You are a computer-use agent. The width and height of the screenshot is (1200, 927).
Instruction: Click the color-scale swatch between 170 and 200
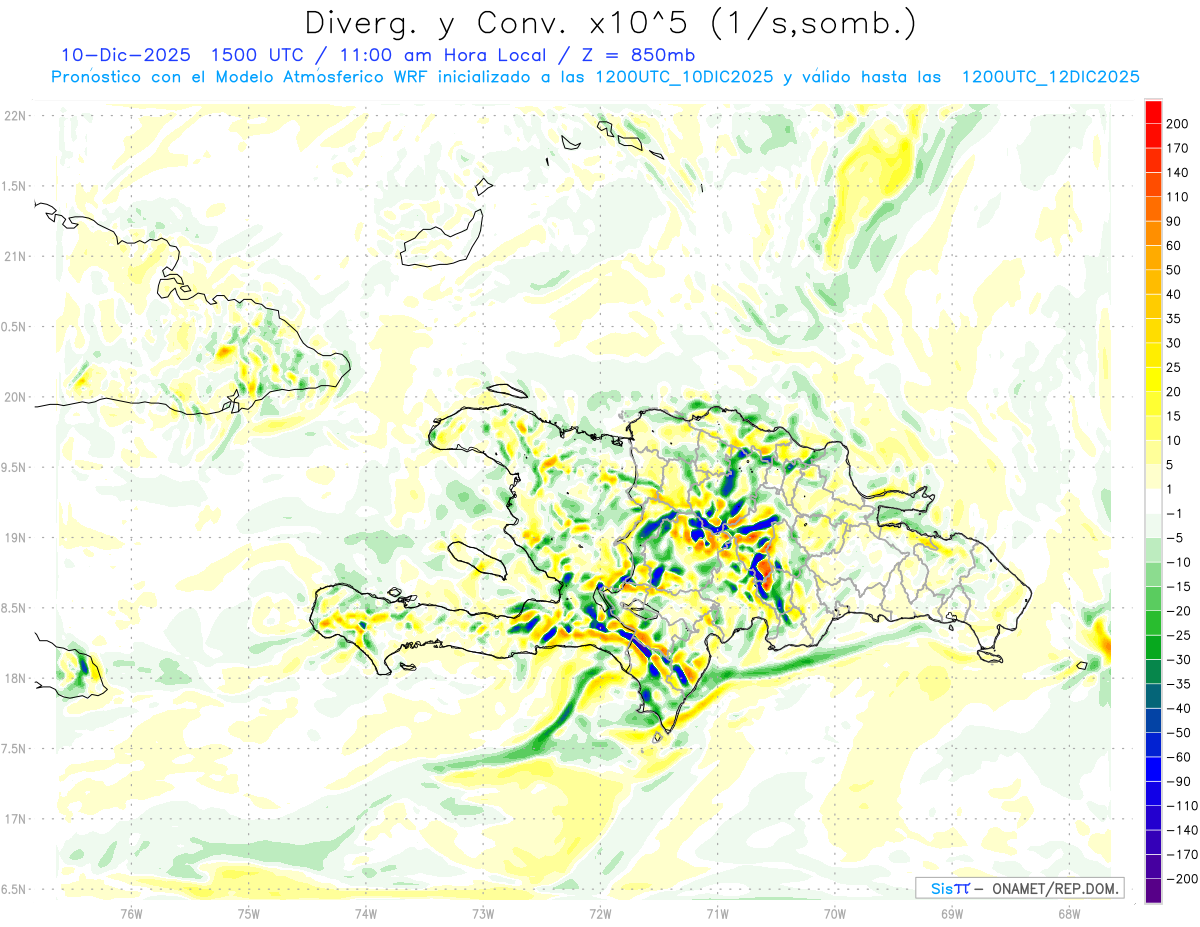coord(1153,135)
